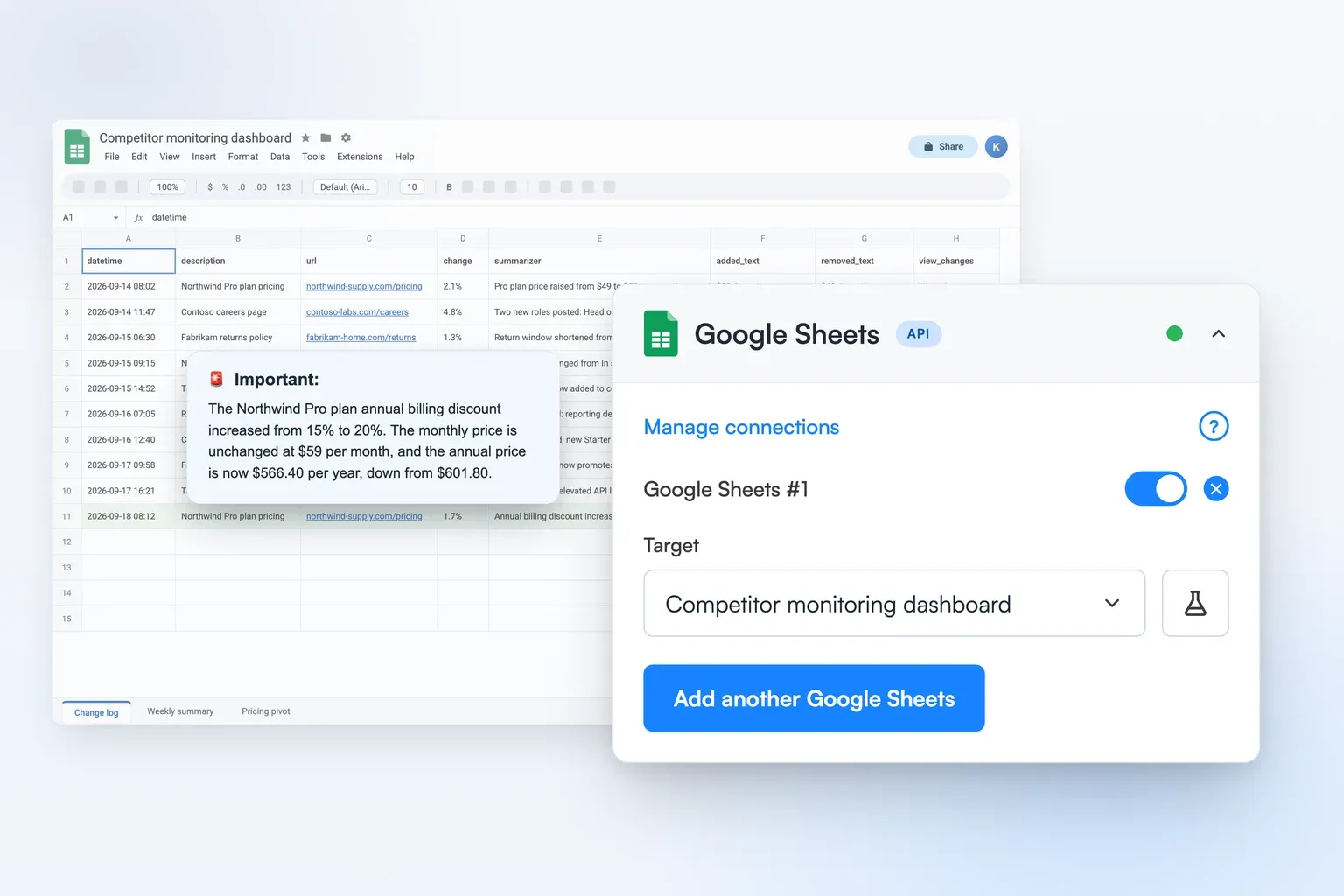Toggle bold with the B button

[449, 186]
